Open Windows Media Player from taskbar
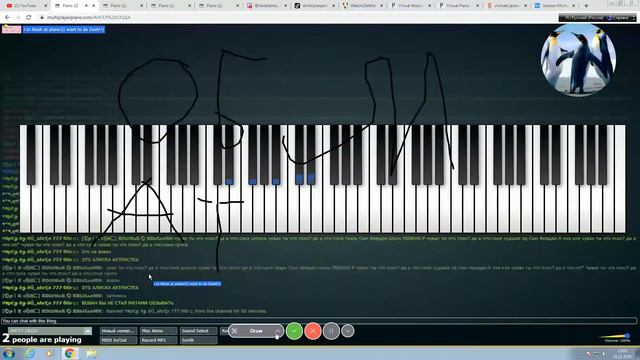 49,353
